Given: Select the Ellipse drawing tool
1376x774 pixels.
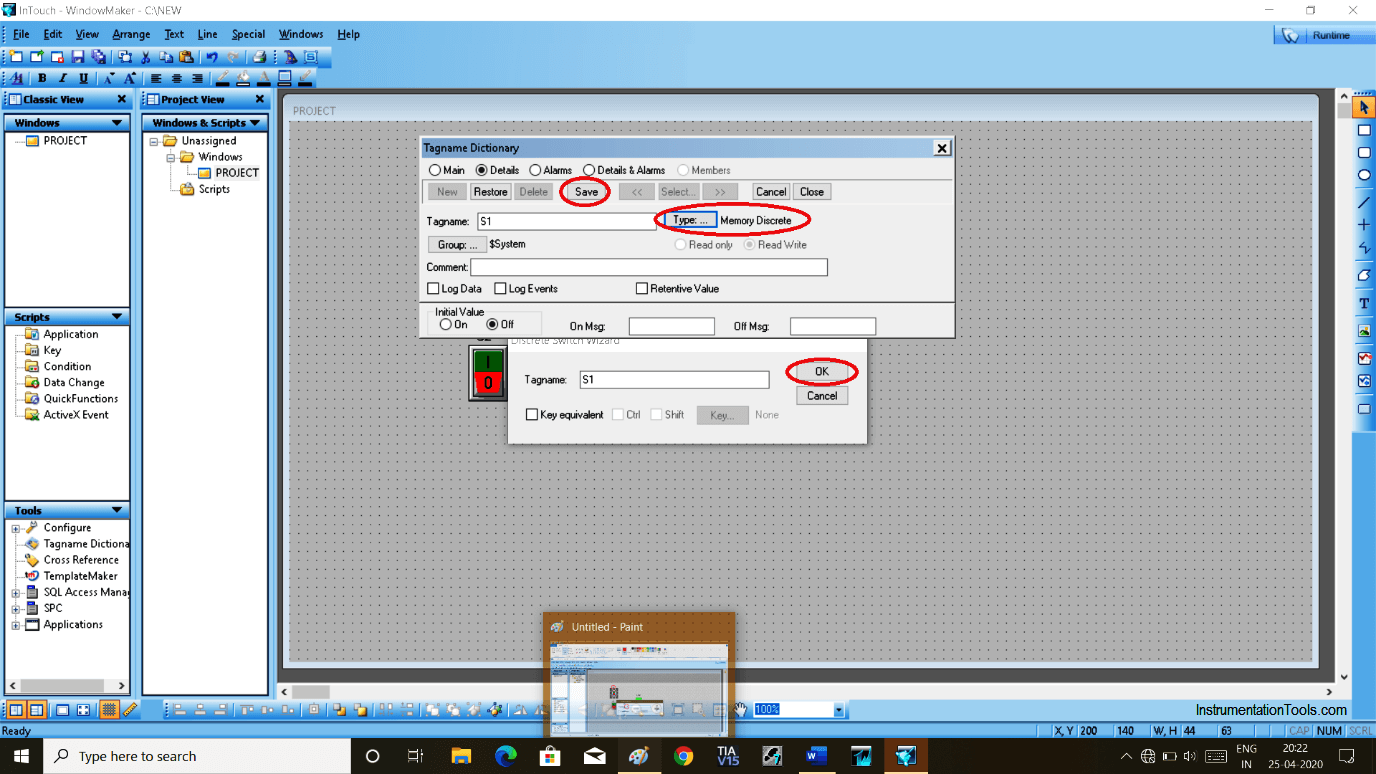Looking at the screenshot, I should point(1364,176).
